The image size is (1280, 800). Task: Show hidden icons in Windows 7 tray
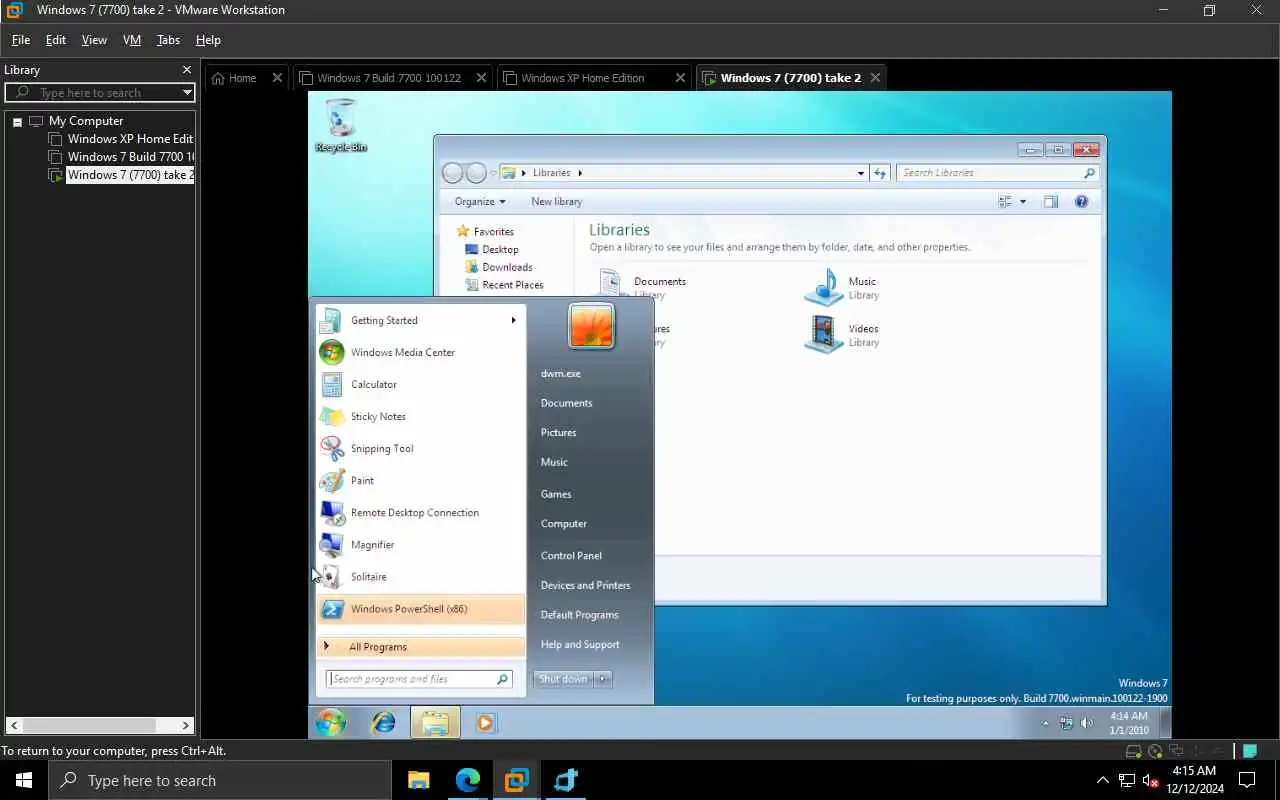[1046, 722]
